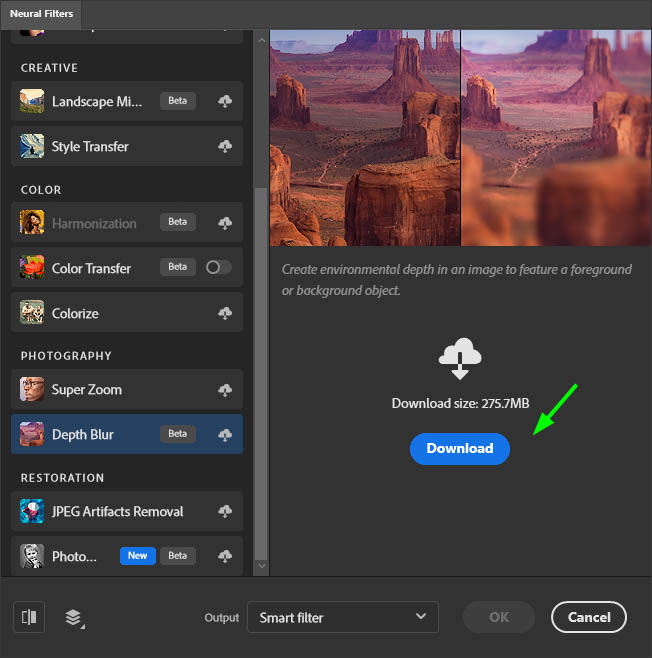Open the layer preview options icon
The width and height of the screenshot is (652, 658).
pyautogui.click(x=74, y=618)
